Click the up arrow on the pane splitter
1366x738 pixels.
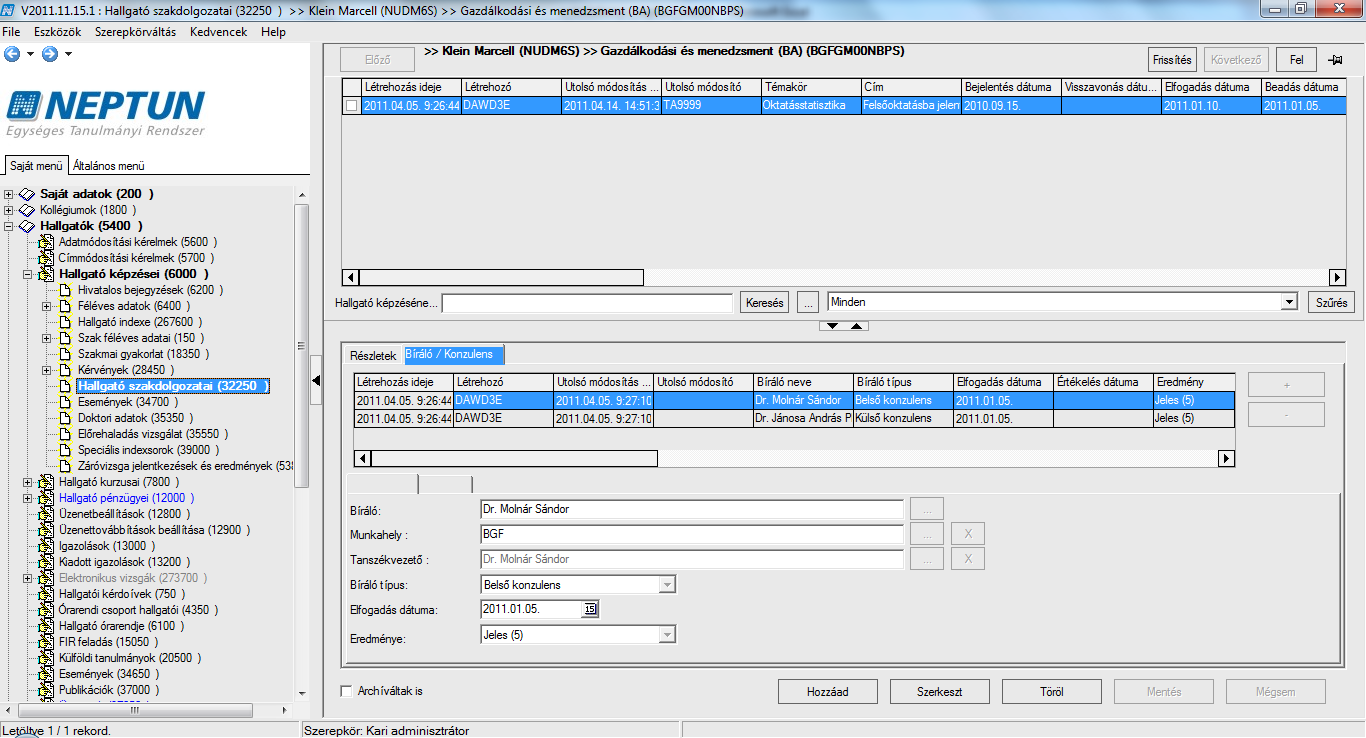click(856, 326)
